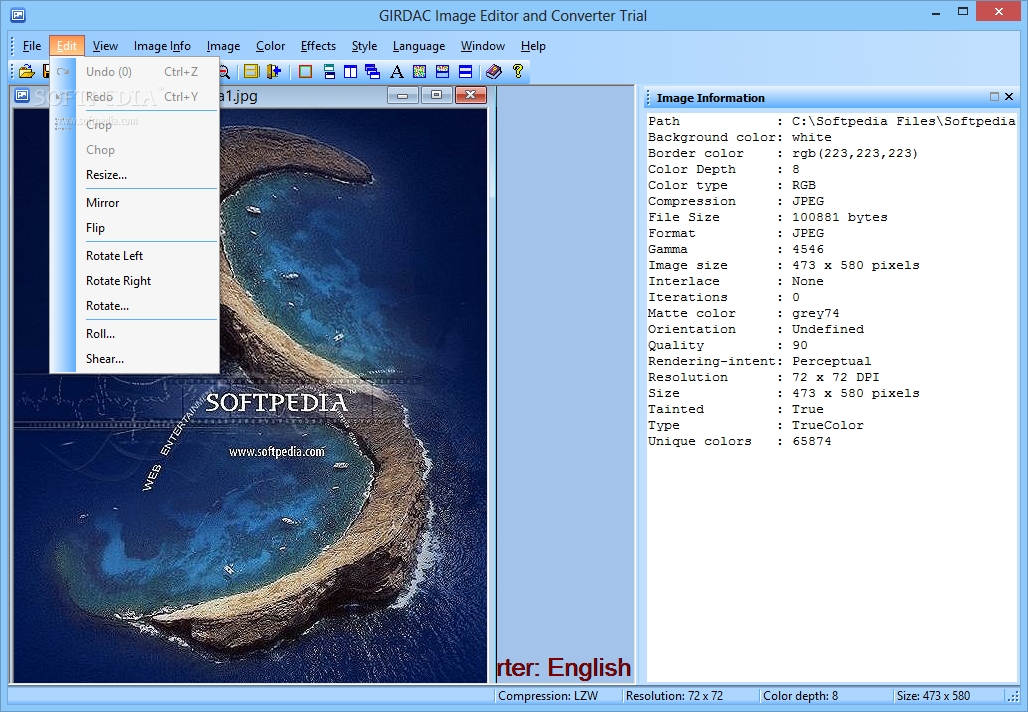
Task: Select Mirror in Edit menu
Action: pos(134,203)
